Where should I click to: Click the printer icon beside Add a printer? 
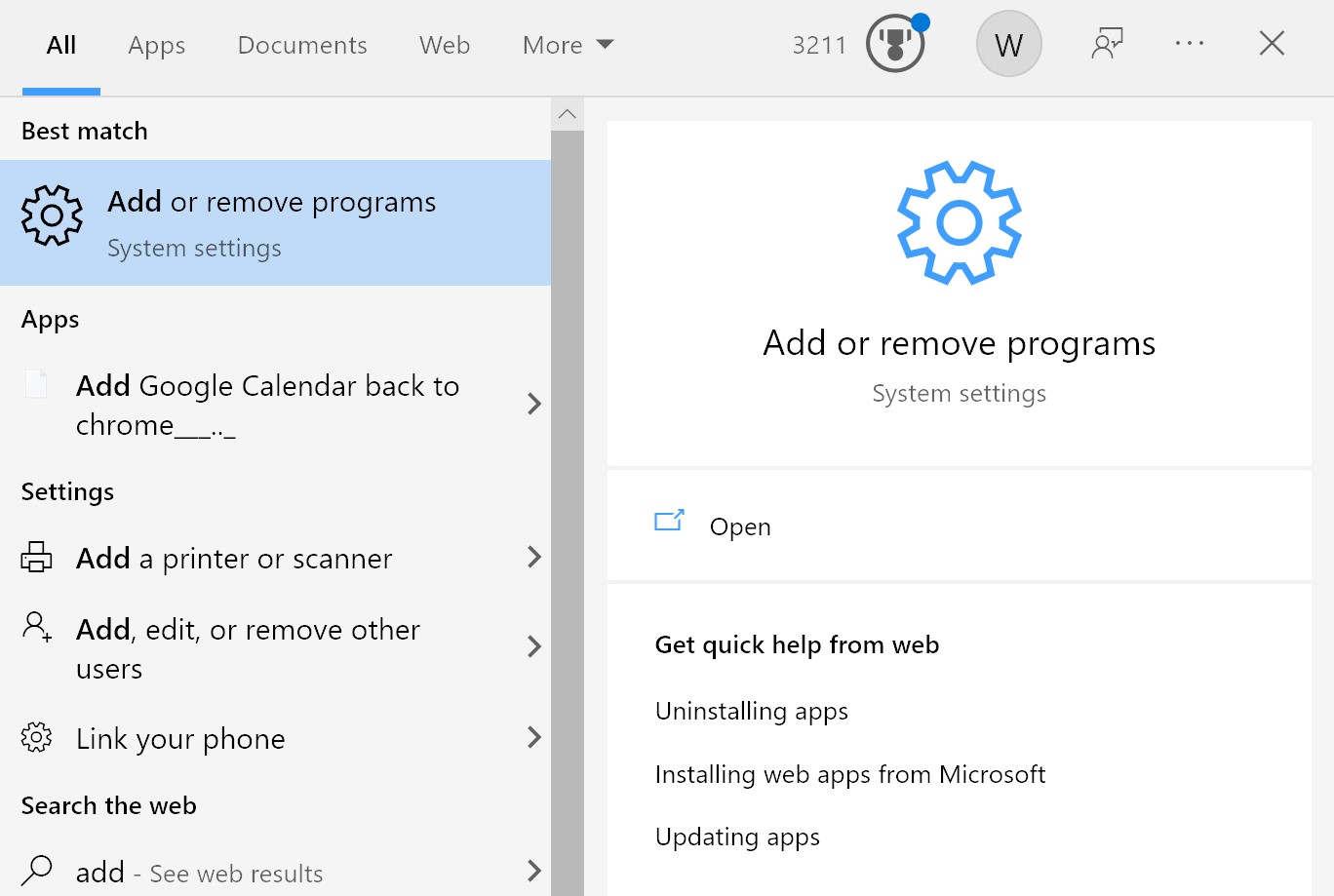(36, 557)
